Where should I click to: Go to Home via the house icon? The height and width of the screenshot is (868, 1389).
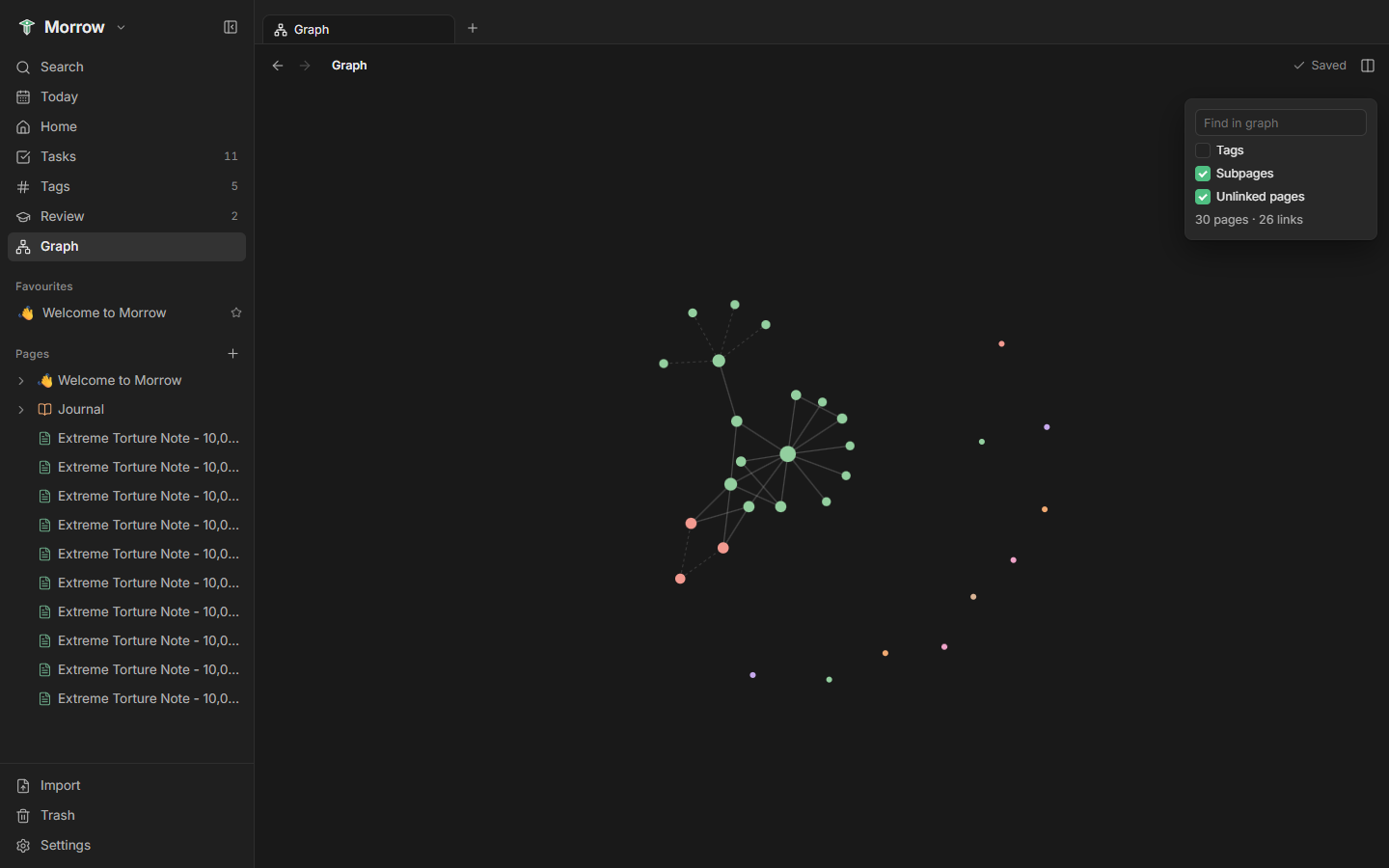point(23,127)
